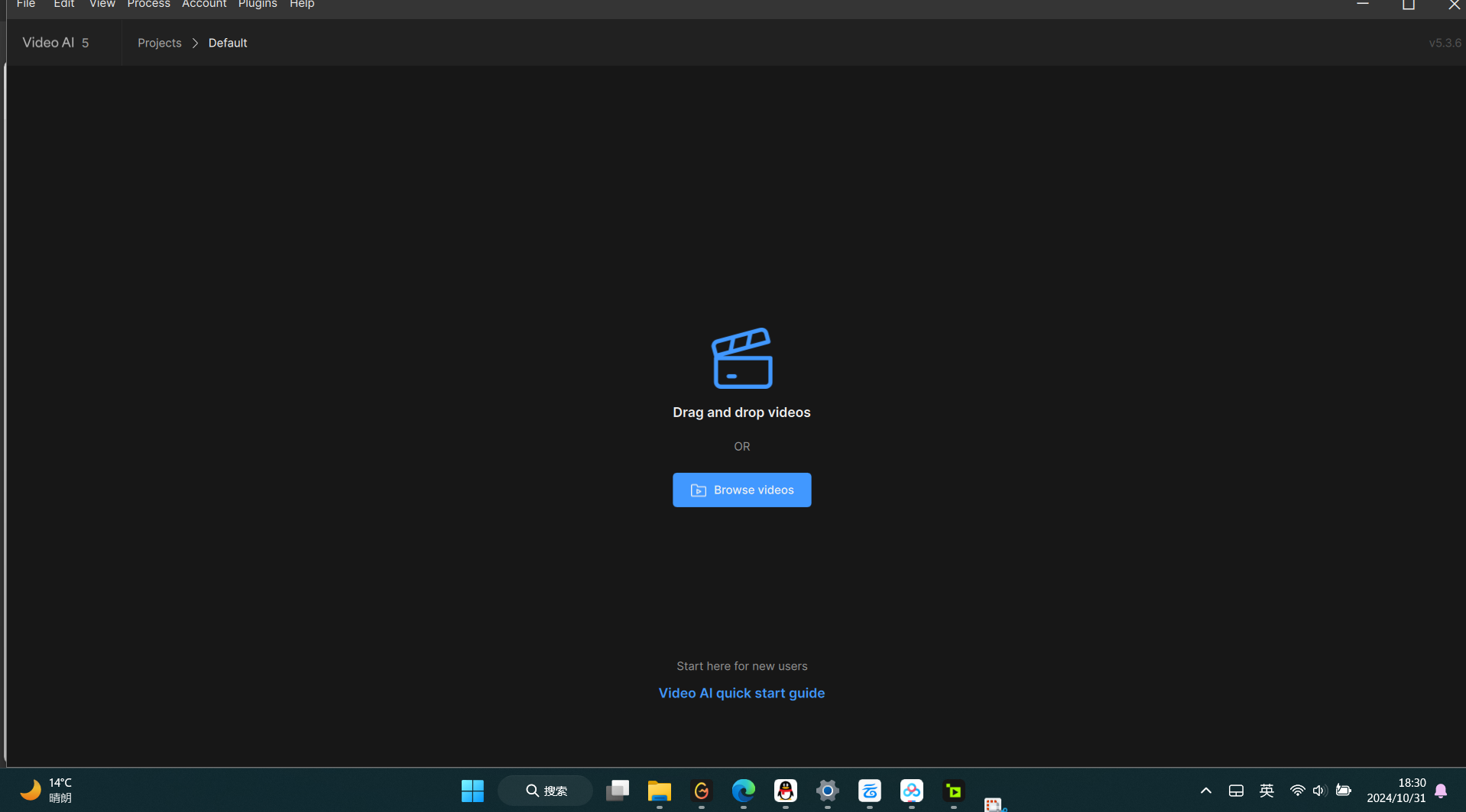Open the Account menu
This screenshot has width=1466, height=812.
pos(204,5)
